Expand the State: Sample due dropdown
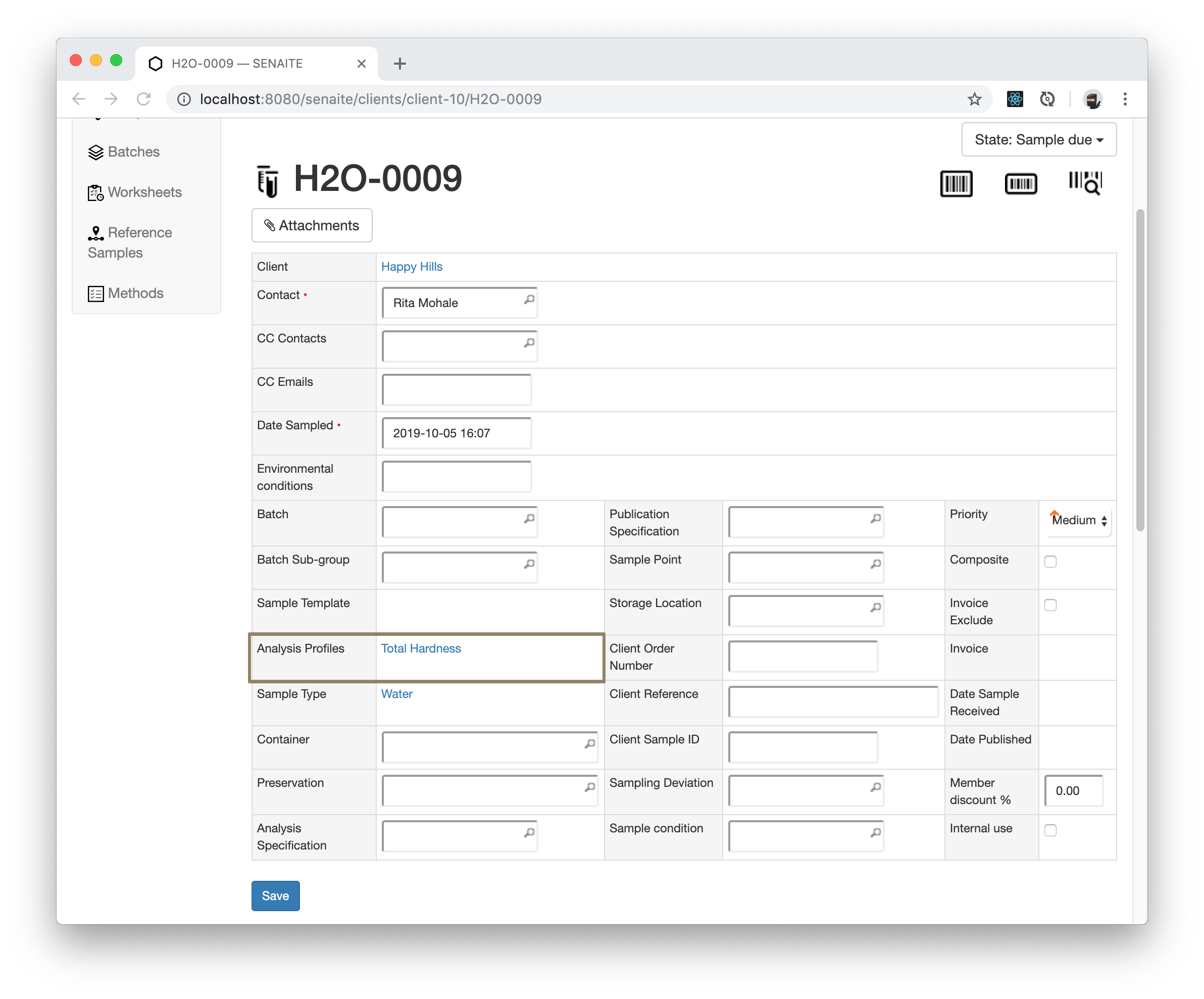Image resolution: width=1204 pixels, height=999 pixels. coord(1037,140)
